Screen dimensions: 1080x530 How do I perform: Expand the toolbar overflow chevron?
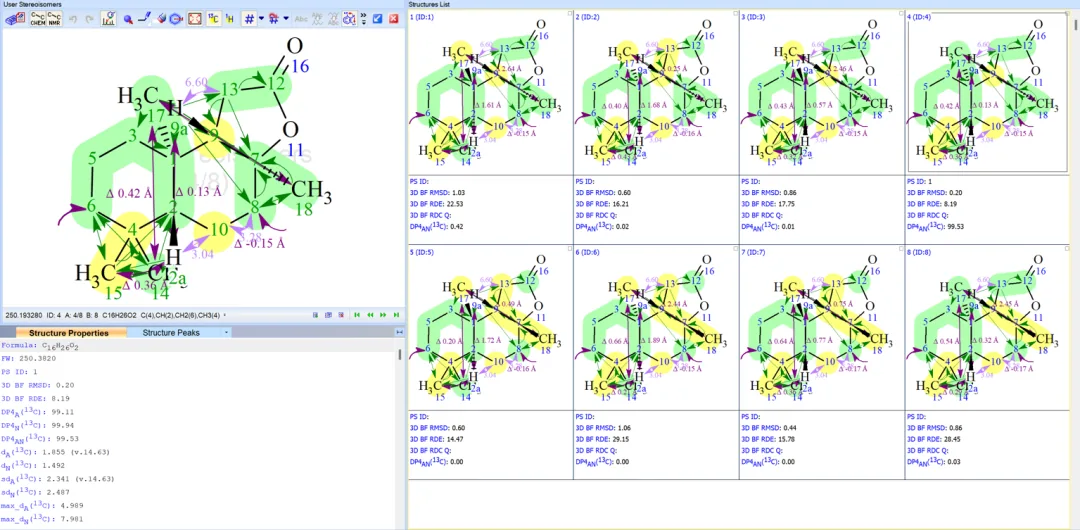[364, 19]
